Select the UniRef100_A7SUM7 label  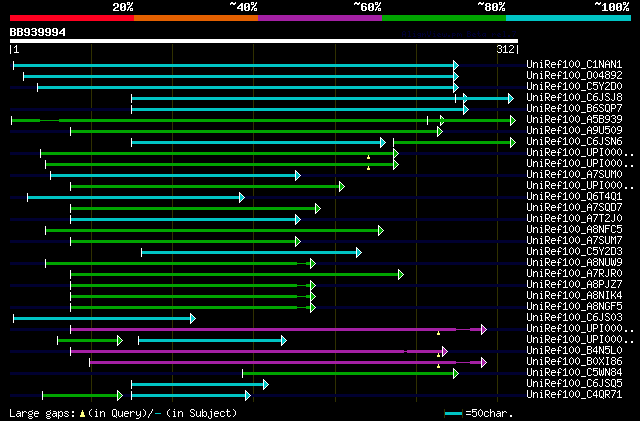[574, 241]
